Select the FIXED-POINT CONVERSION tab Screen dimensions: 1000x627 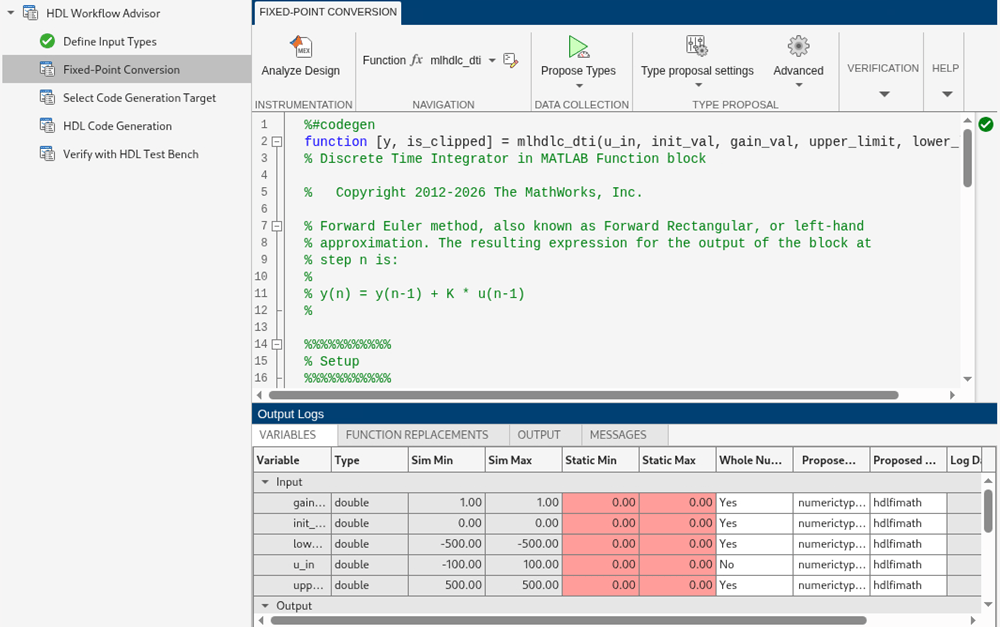328,12
